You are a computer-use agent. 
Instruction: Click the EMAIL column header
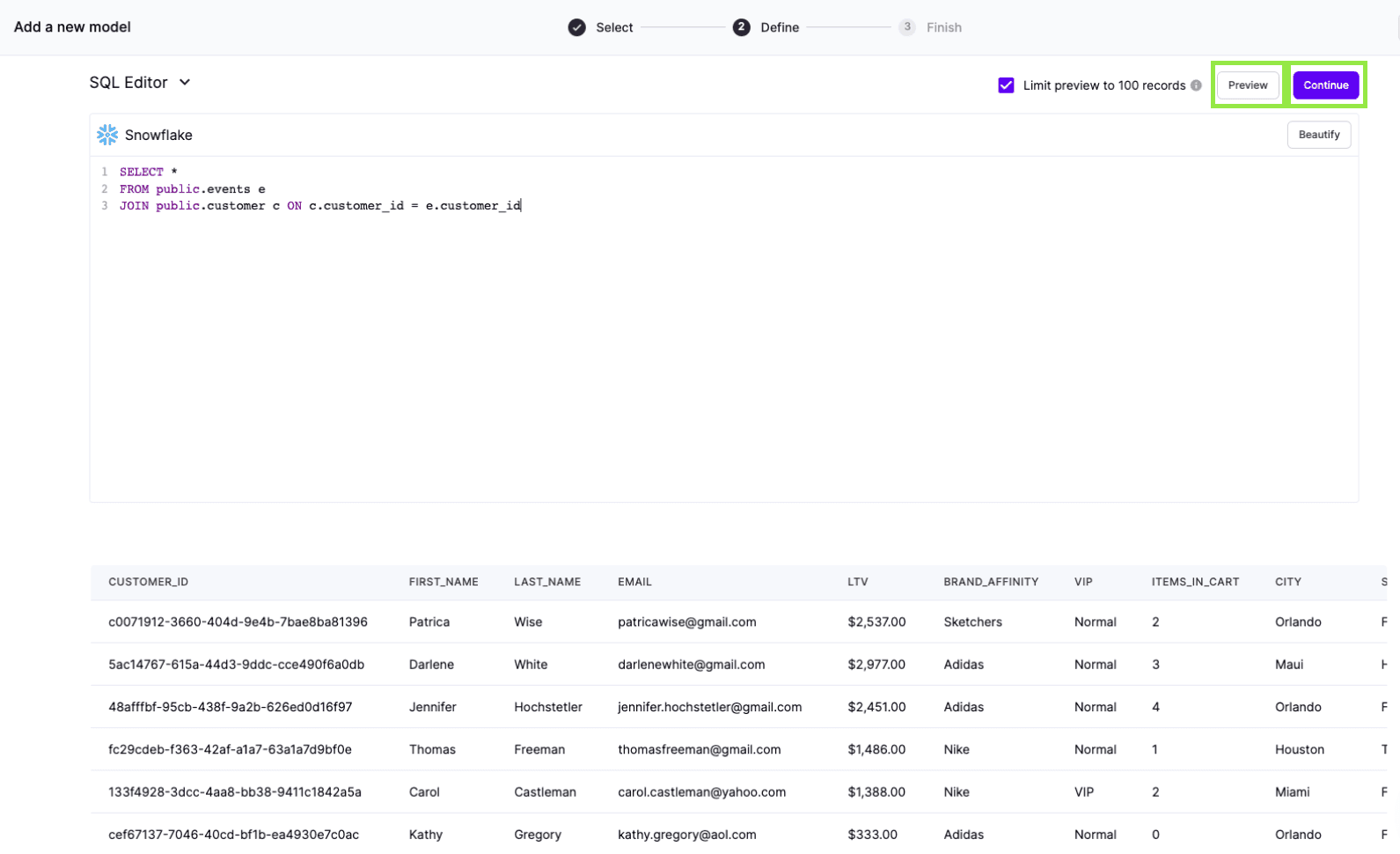[x=634, y=582]
